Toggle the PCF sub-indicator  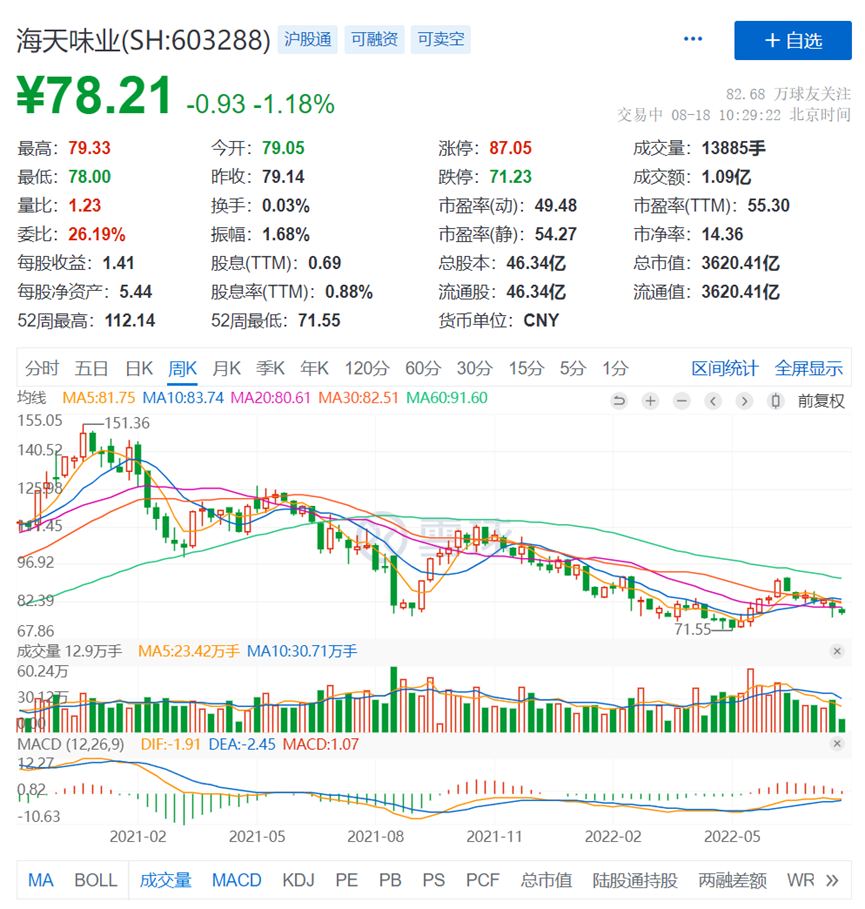[482, 881]
